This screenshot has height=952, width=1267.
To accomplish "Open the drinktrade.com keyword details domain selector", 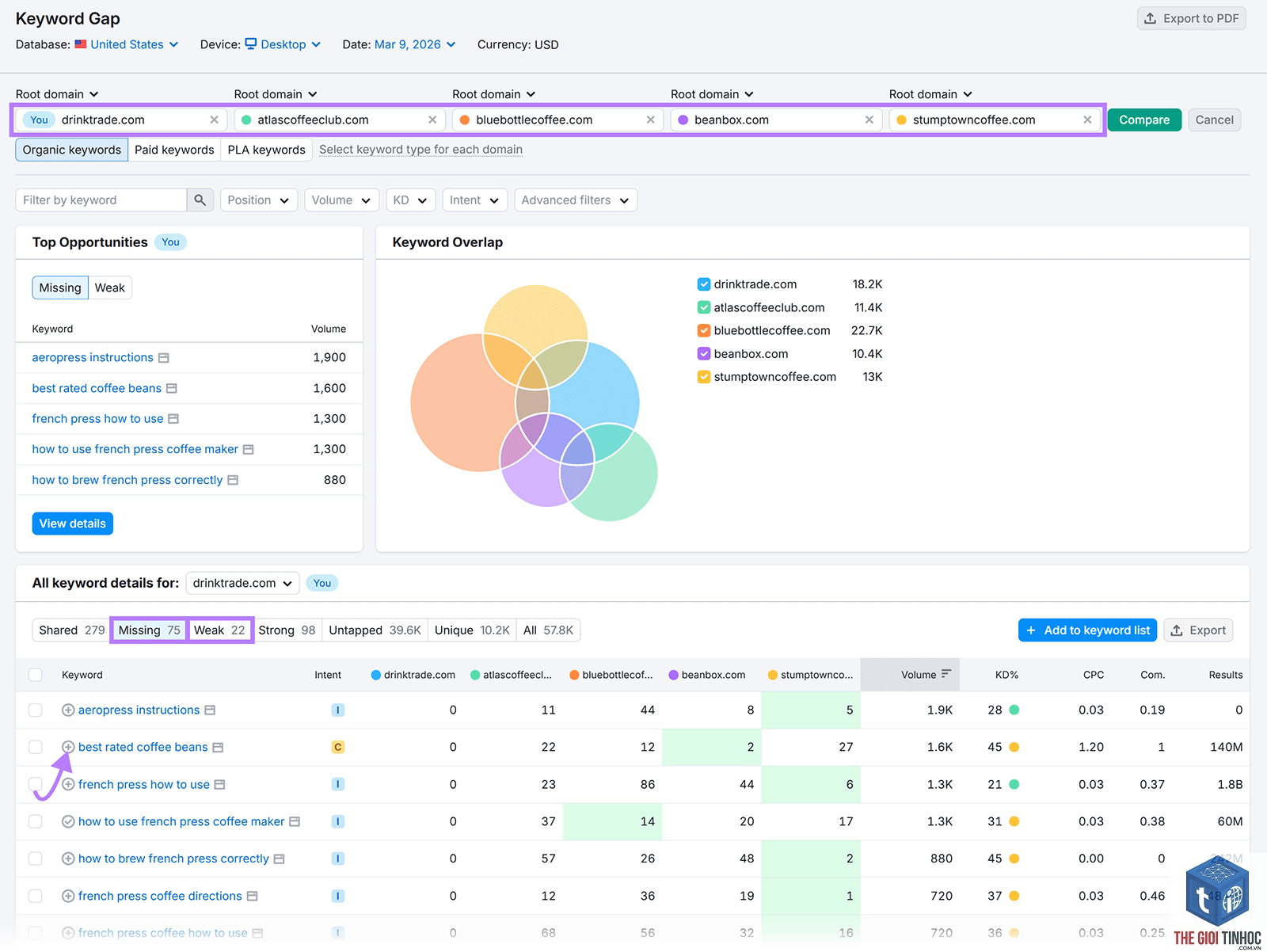I will 242,583.
